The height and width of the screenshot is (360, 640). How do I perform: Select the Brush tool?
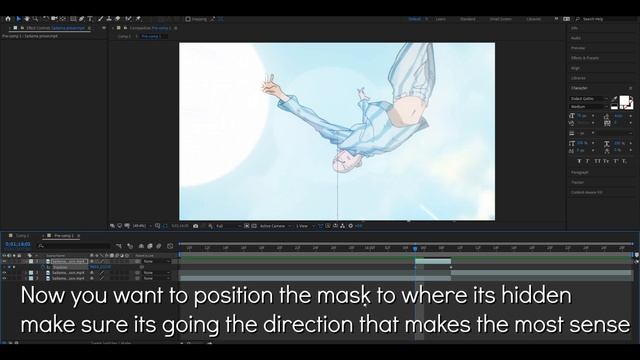pos(100,19)
